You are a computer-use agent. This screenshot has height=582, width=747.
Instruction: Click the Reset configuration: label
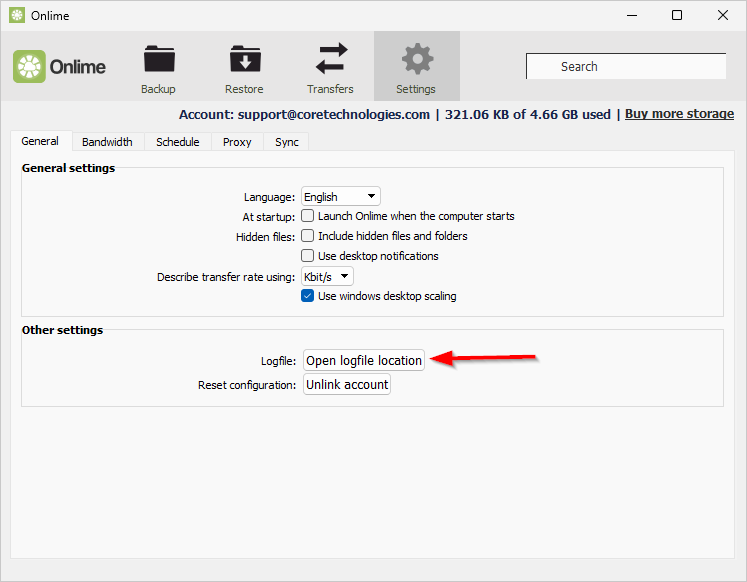247,385
